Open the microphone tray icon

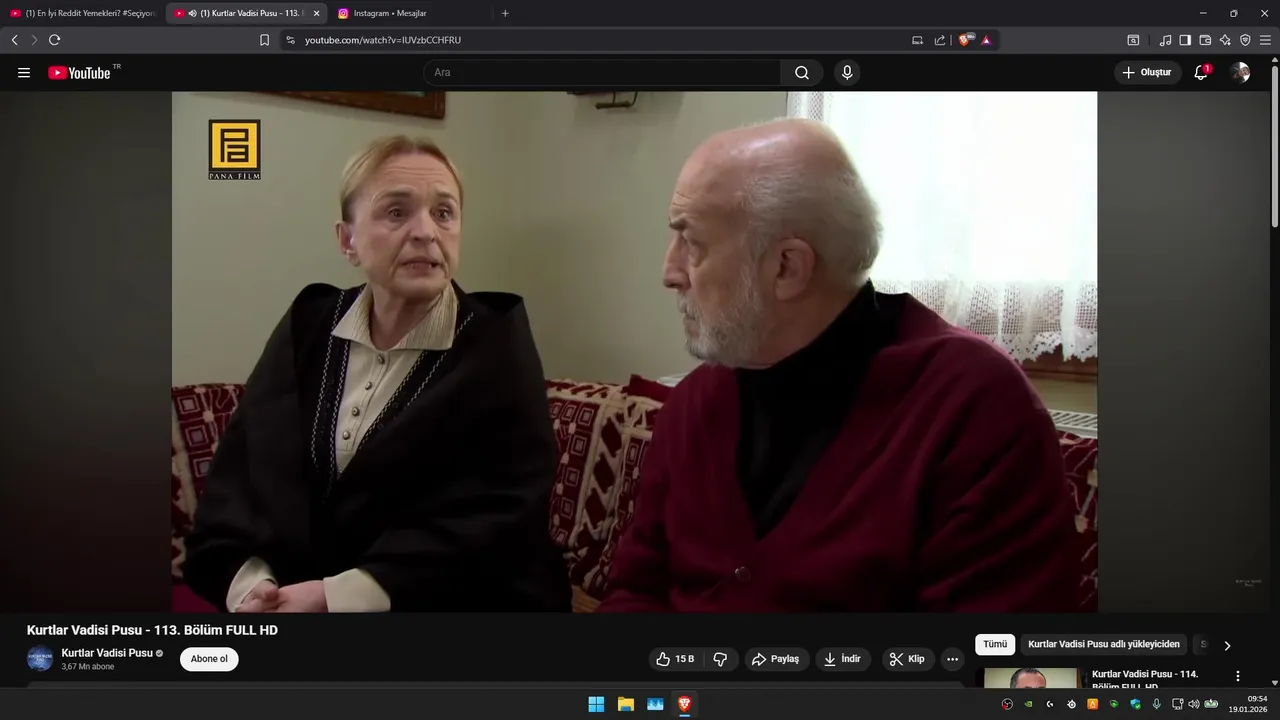click(1156, 704)
